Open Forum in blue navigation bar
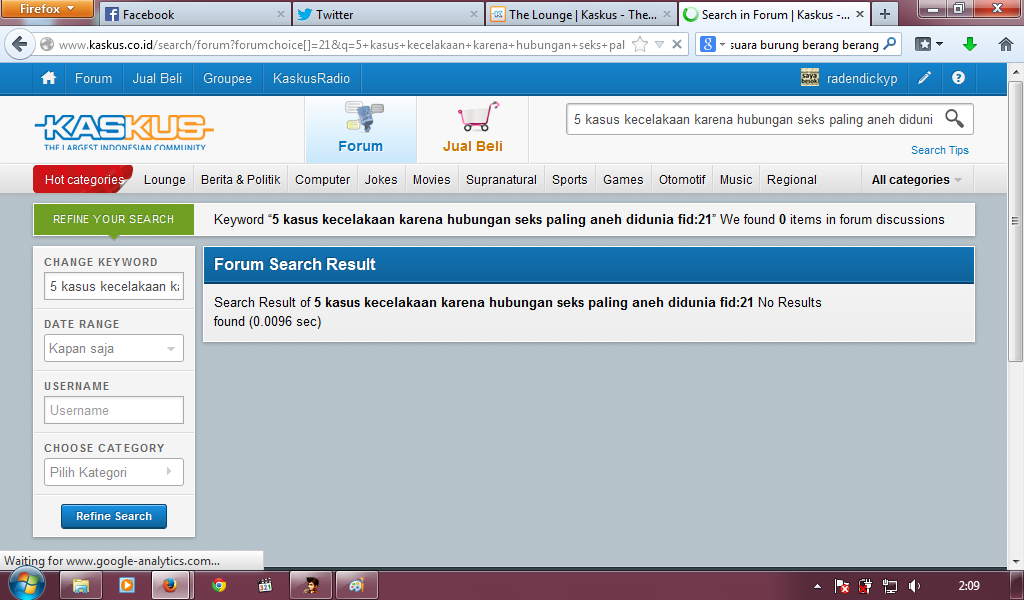This screenshot has height=600, width=1024. click(x=93, y=78)
